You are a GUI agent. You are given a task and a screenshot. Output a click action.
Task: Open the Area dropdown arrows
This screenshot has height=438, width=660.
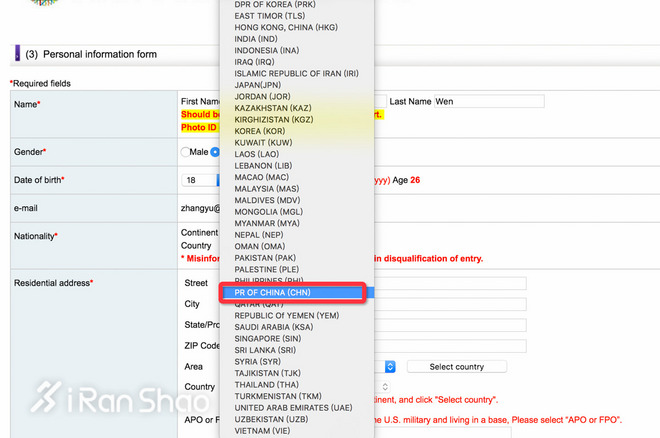tap(390, 367)
